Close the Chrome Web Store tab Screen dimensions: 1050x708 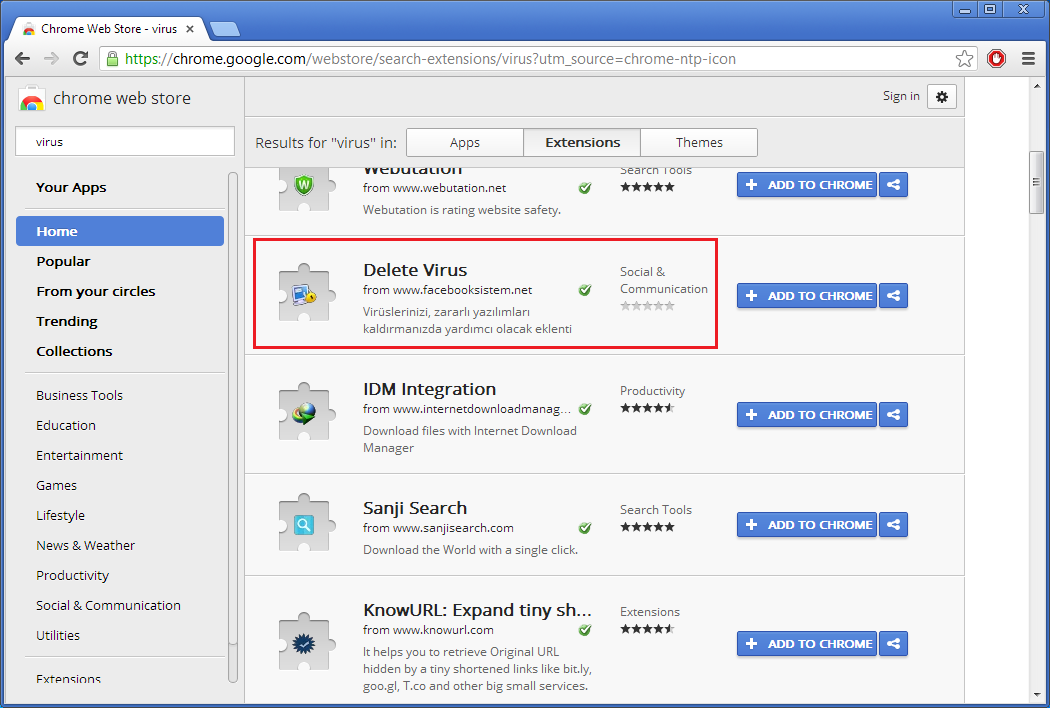point(190,29)
